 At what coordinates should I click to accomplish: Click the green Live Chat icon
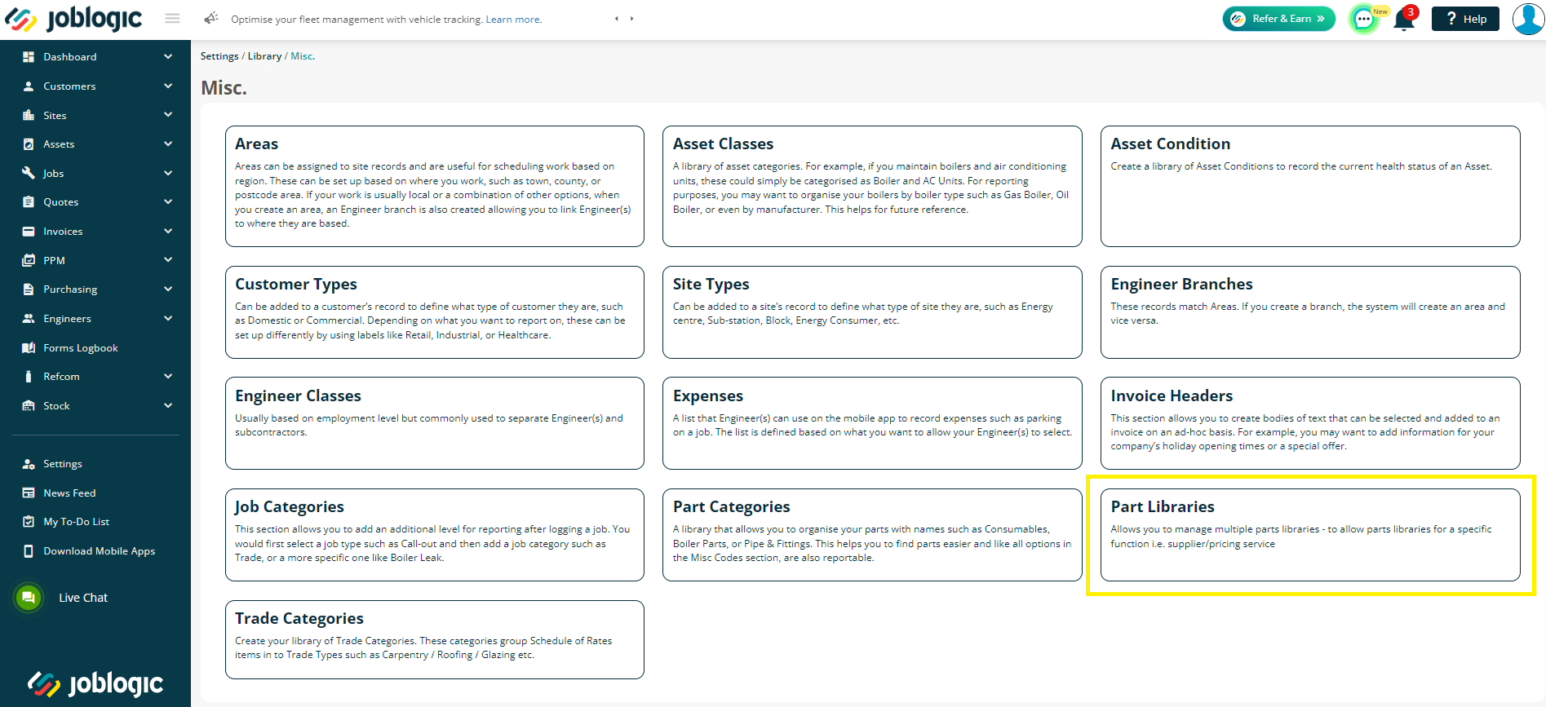[29, 598]
